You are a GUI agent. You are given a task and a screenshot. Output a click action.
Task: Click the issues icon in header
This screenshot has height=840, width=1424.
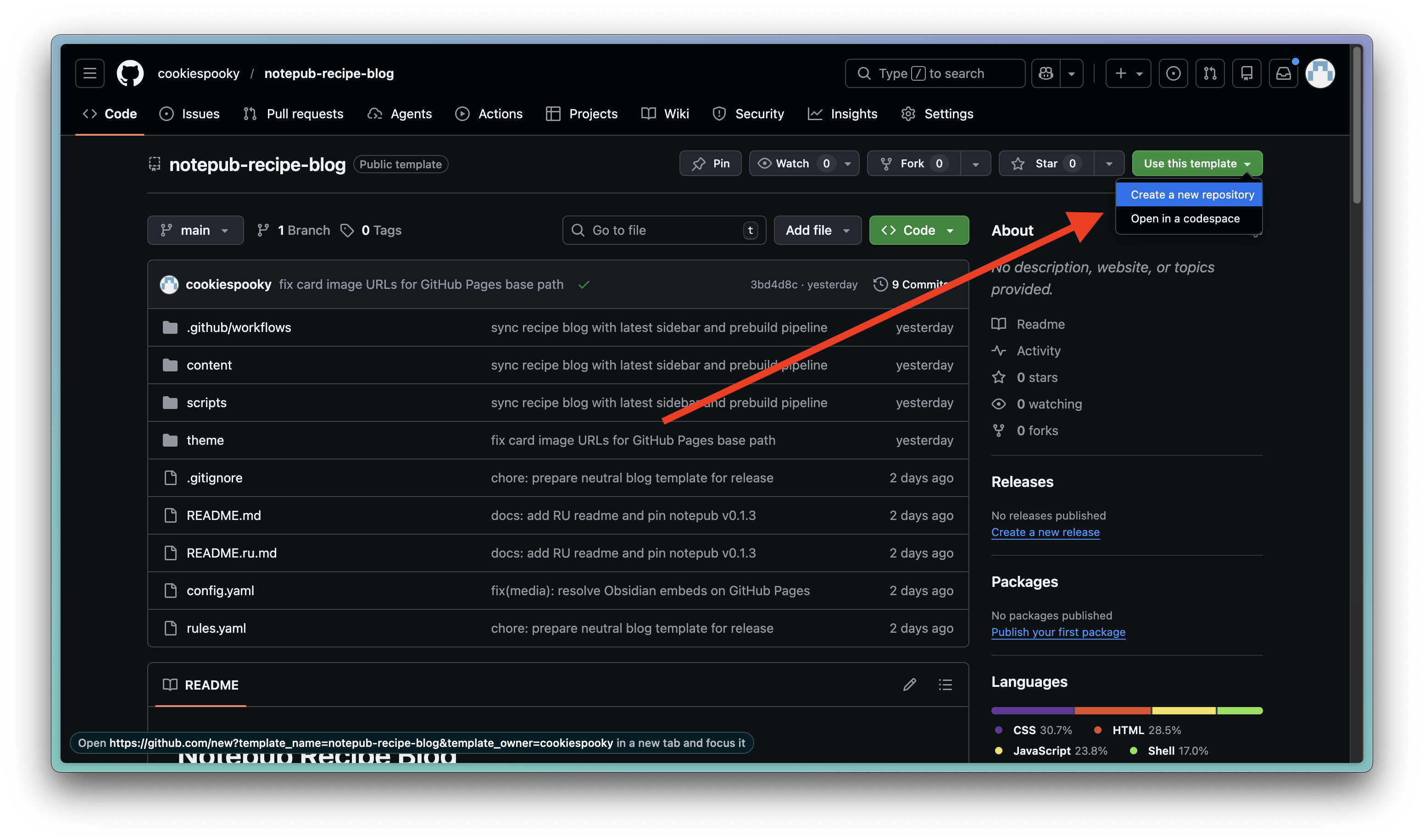pyautogui.click(x=1173, y=73)
